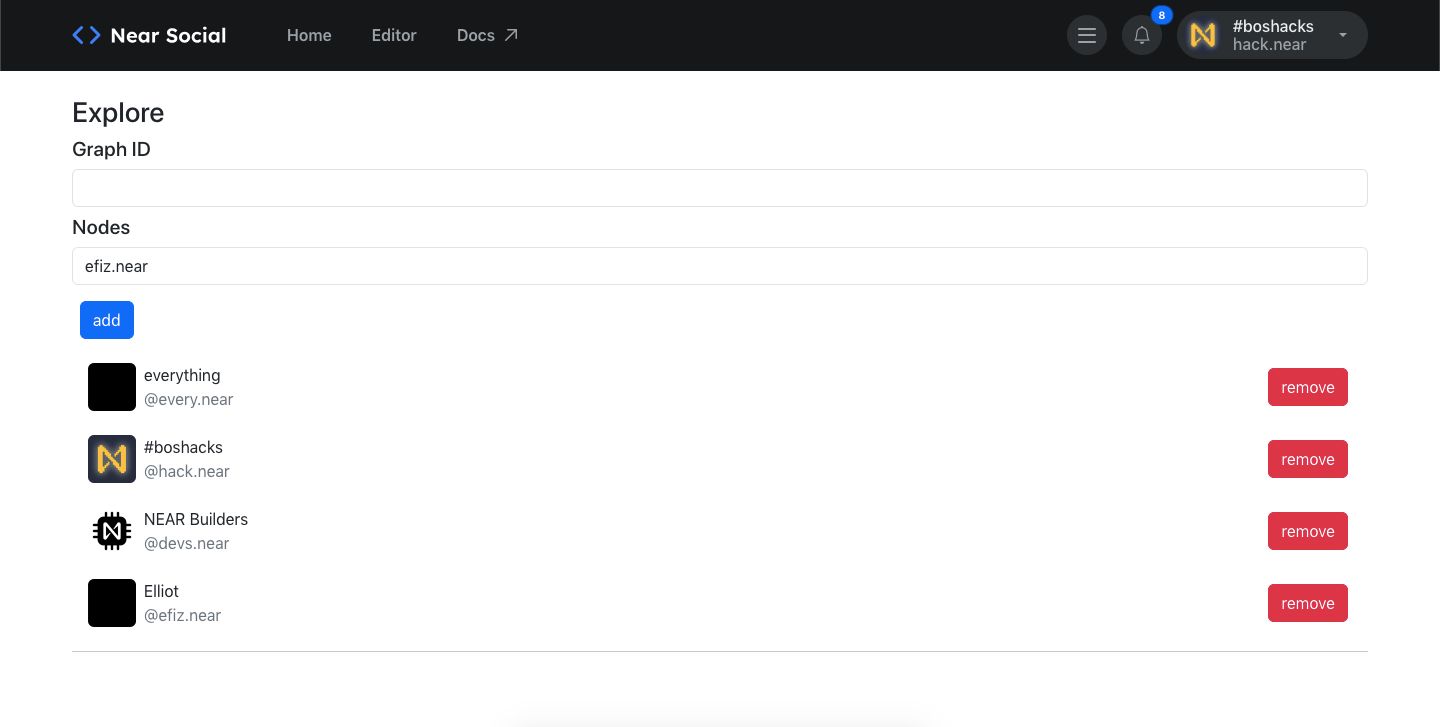Click the 'Nodes' label
1440x727 pixels.
tap(101, 227)
